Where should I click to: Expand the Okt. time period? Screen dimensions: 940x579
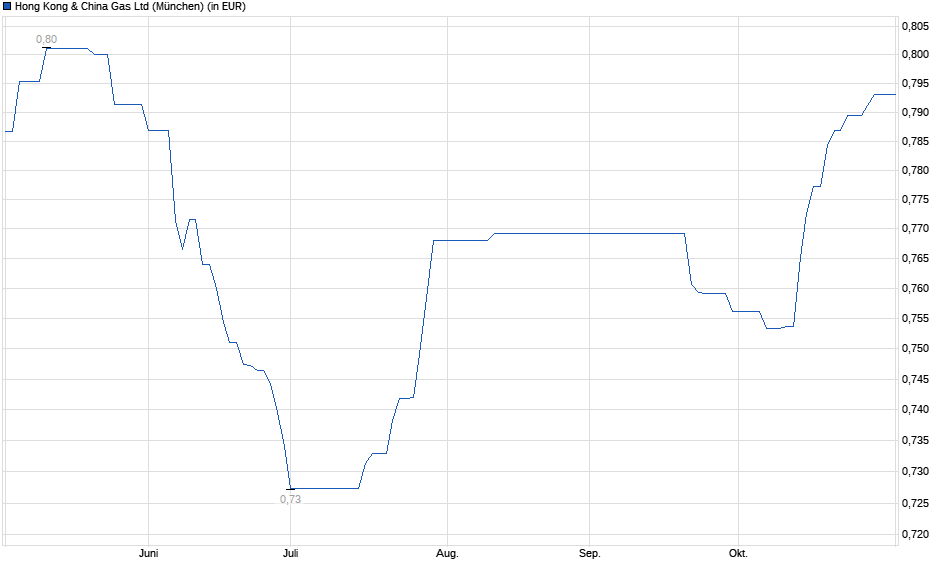point(737,552)
